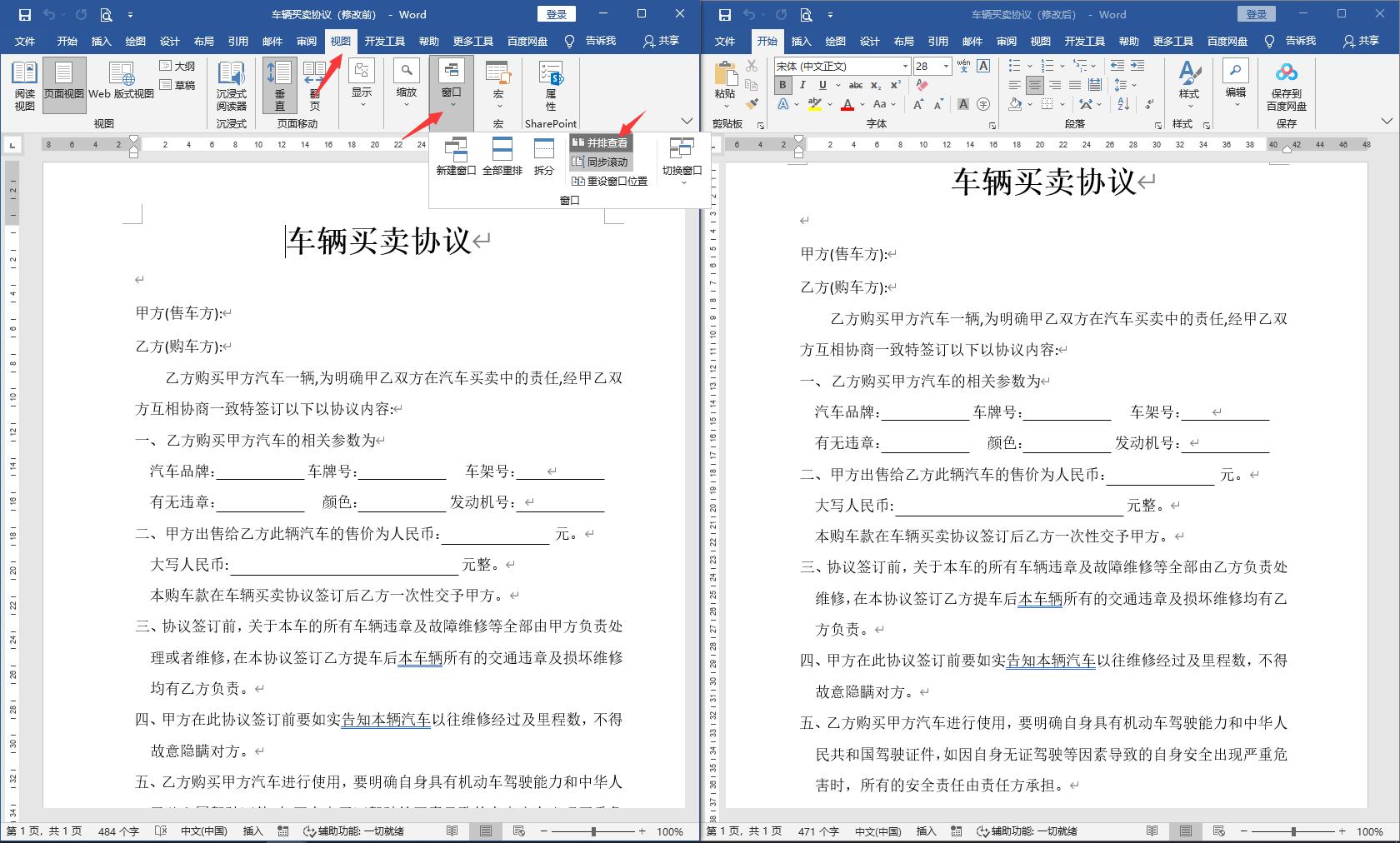Open the 审阅 ribbon tab

pos(306,41)
